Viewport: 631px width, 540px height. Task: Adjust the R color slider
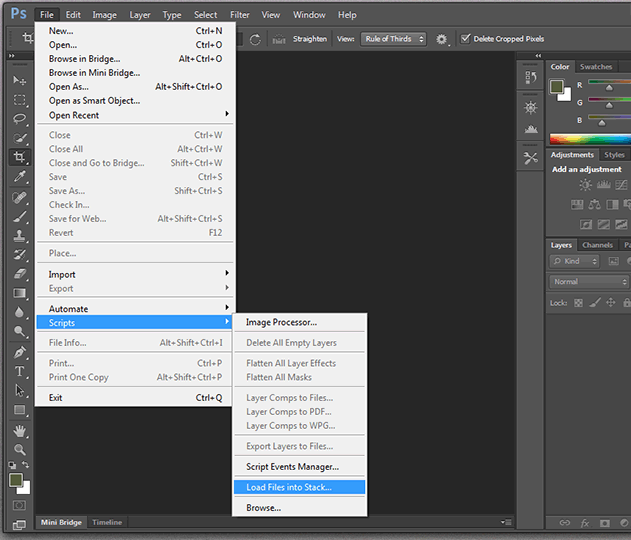pos(609,87)
